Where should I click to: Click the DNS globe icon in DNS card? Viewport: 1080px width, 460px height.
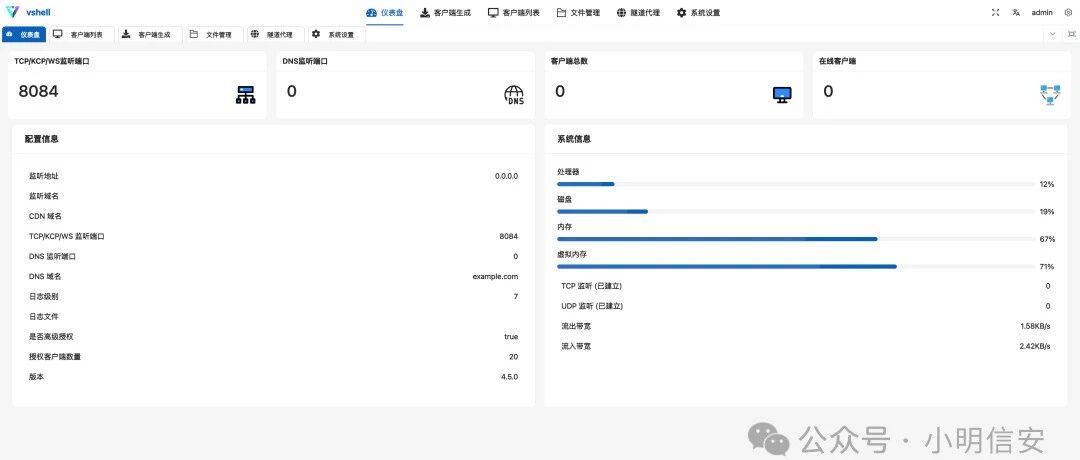click(x=514, y=95)
